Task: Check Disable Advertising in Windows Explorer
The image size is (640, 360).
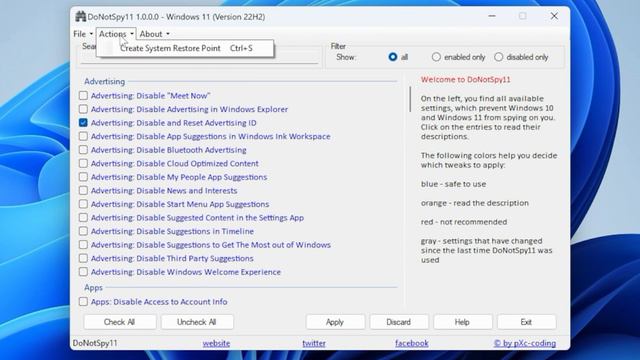Action: click(x=83, y=109)
